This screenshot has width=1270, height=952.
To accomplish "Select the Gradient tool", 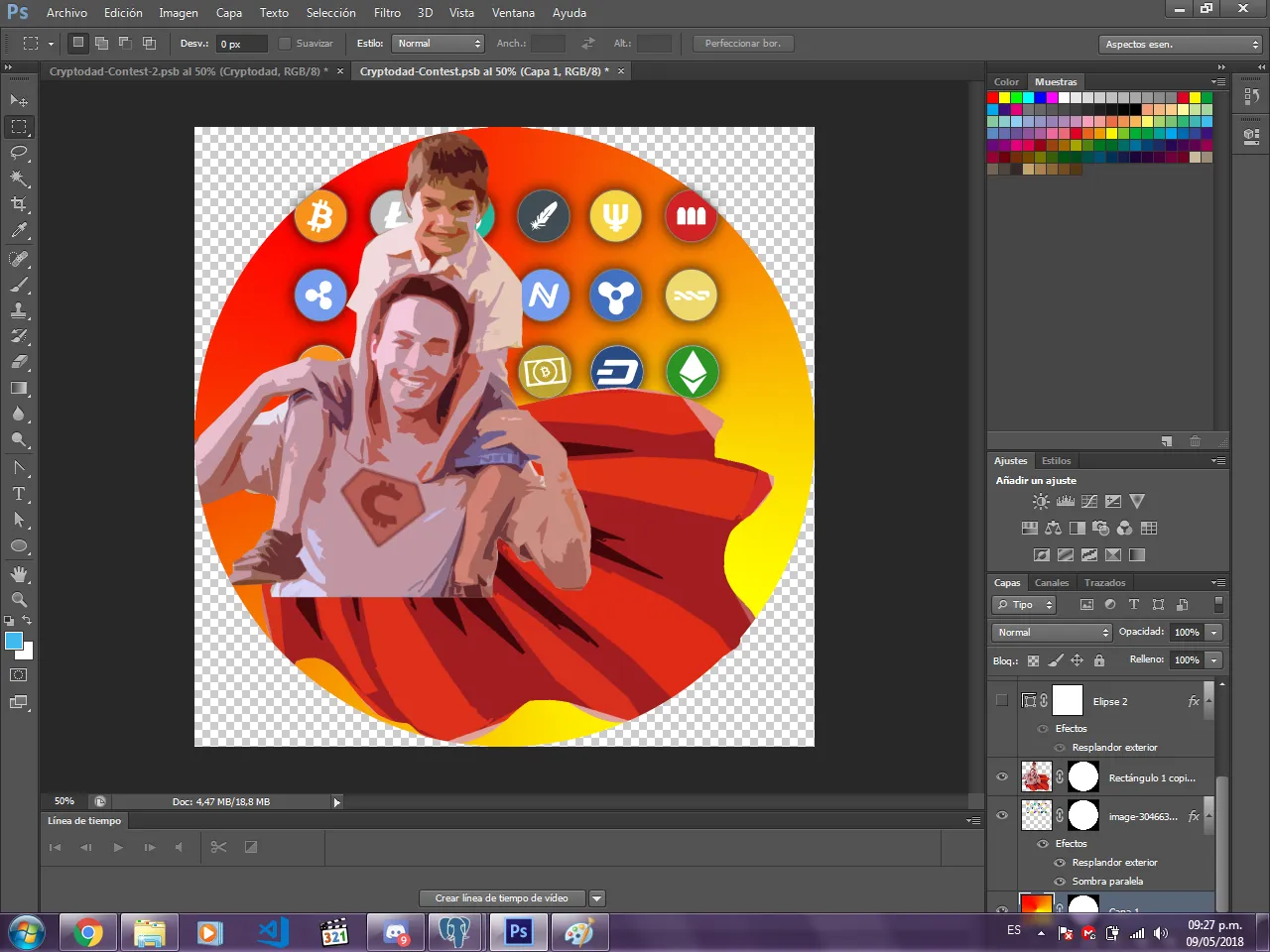I will click(19, 388).
